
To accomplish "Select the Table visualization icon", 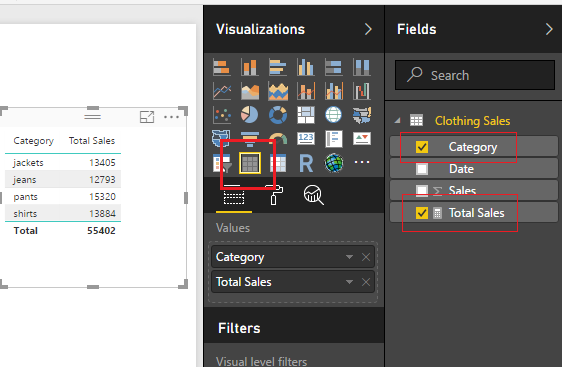I will [x=250, y=163].
